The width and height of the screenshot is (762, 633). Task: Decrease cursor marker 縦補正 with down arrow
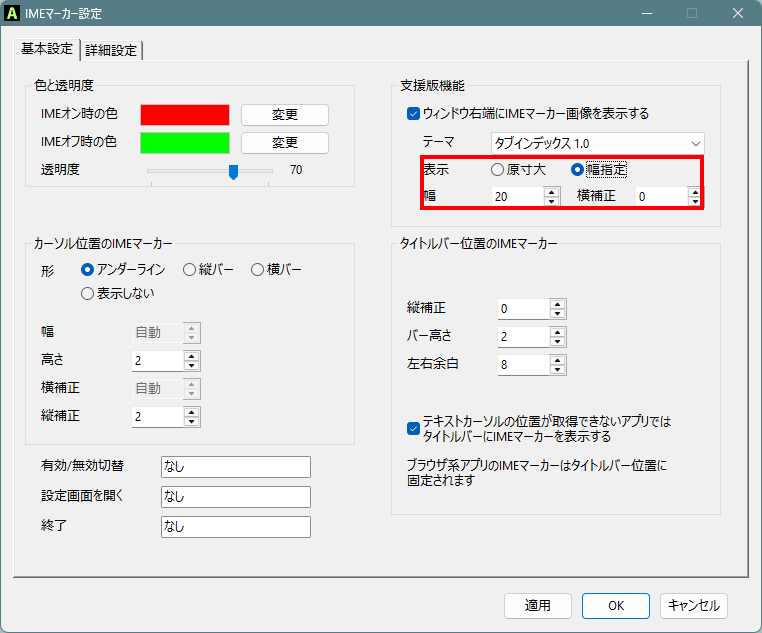191,421
